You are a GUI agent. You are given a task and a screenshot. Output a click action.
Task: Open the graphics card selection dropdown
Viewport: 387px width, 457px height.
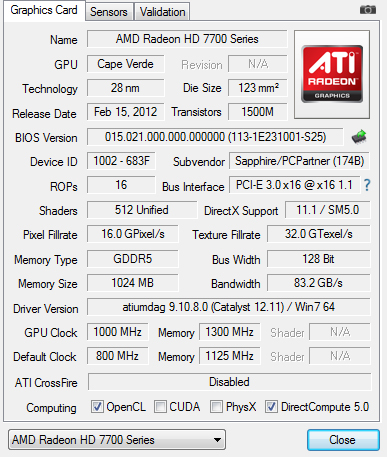coord(117,440)
